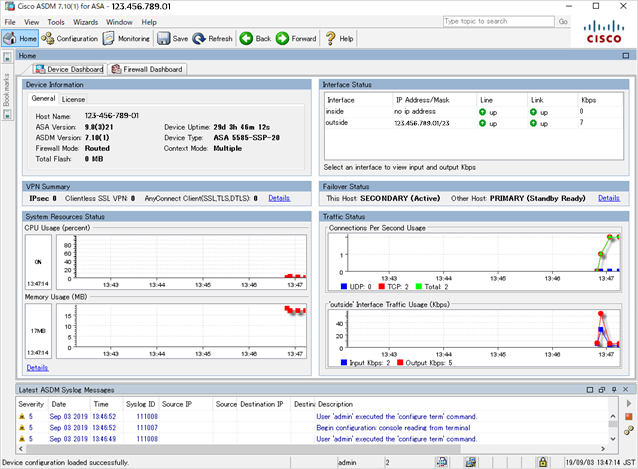638x469 pixels.
Task: Click the lock icon in status bar
Action: (543, 463)
